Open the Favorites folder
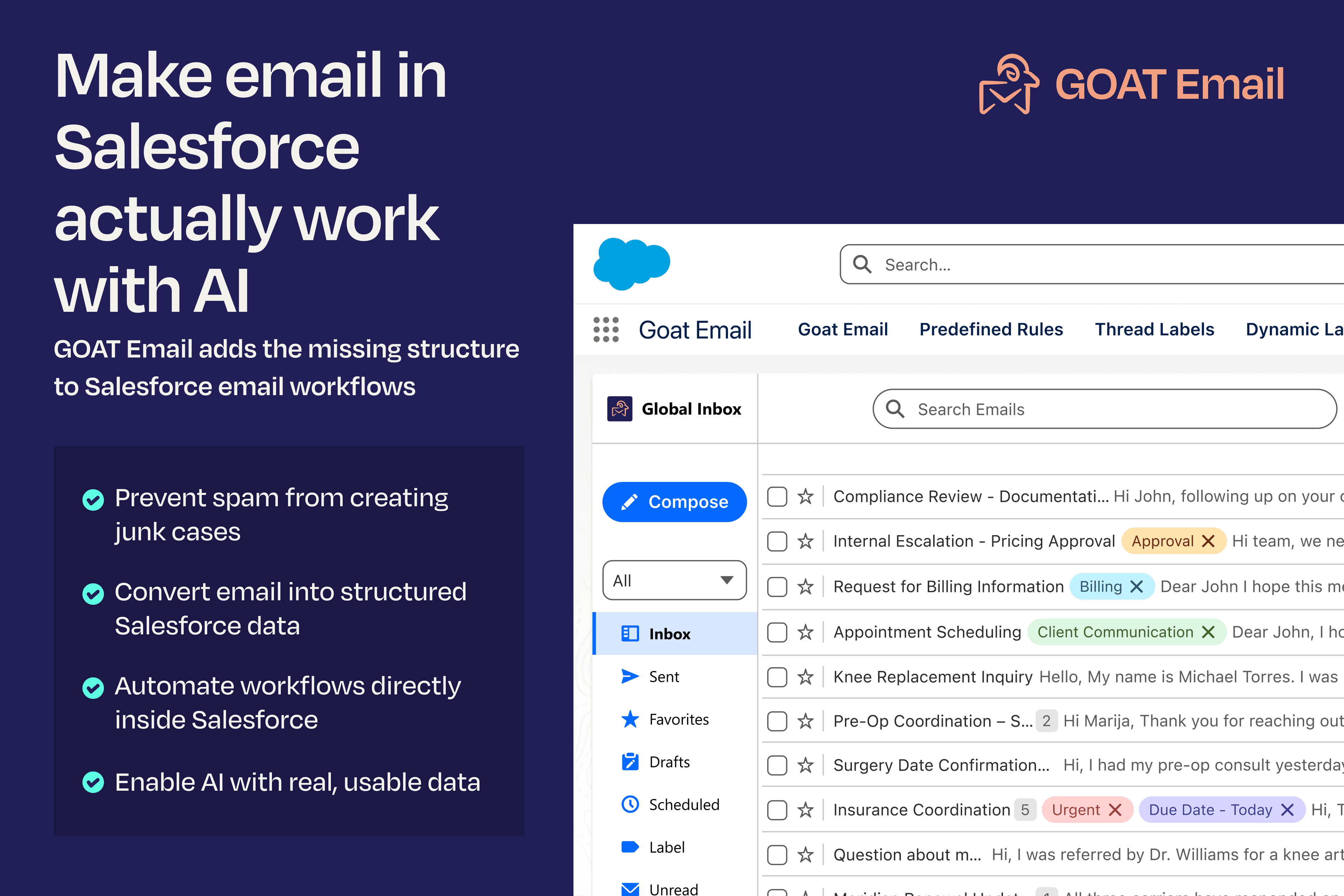The height and width of the screenshot is (896, 1344). click(675, 720)
